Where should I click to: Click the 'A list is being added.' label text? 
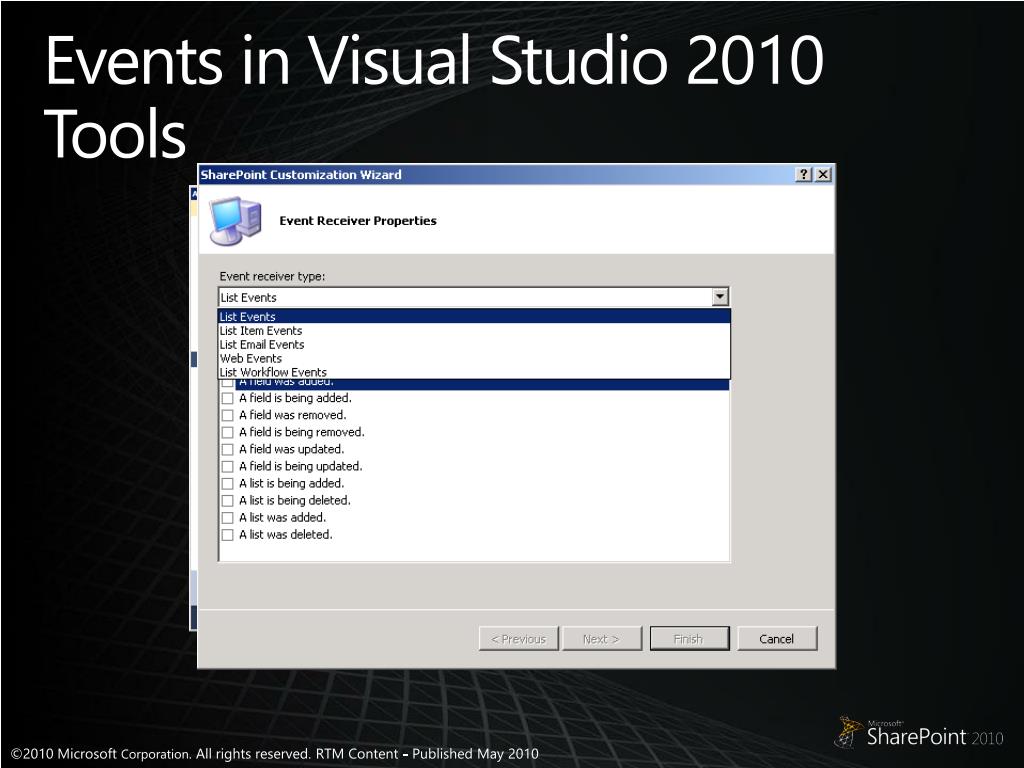coord(291,483)
